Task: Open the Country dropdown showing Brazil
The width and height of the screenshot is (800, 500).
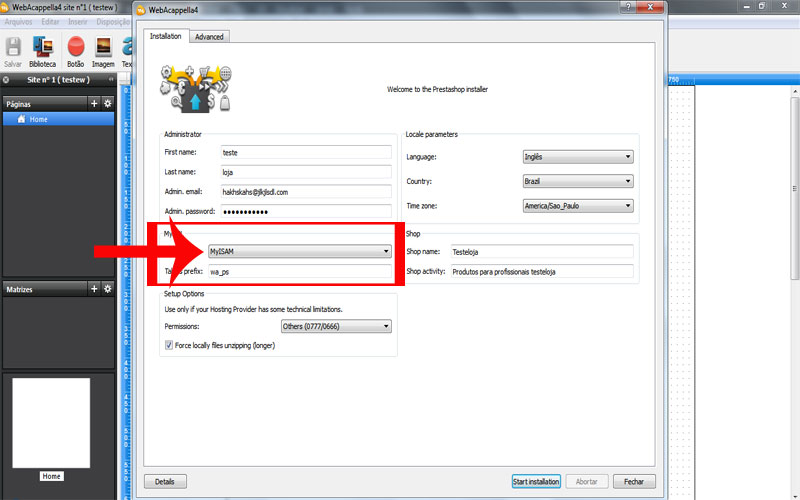Action: tap(578, 181)
